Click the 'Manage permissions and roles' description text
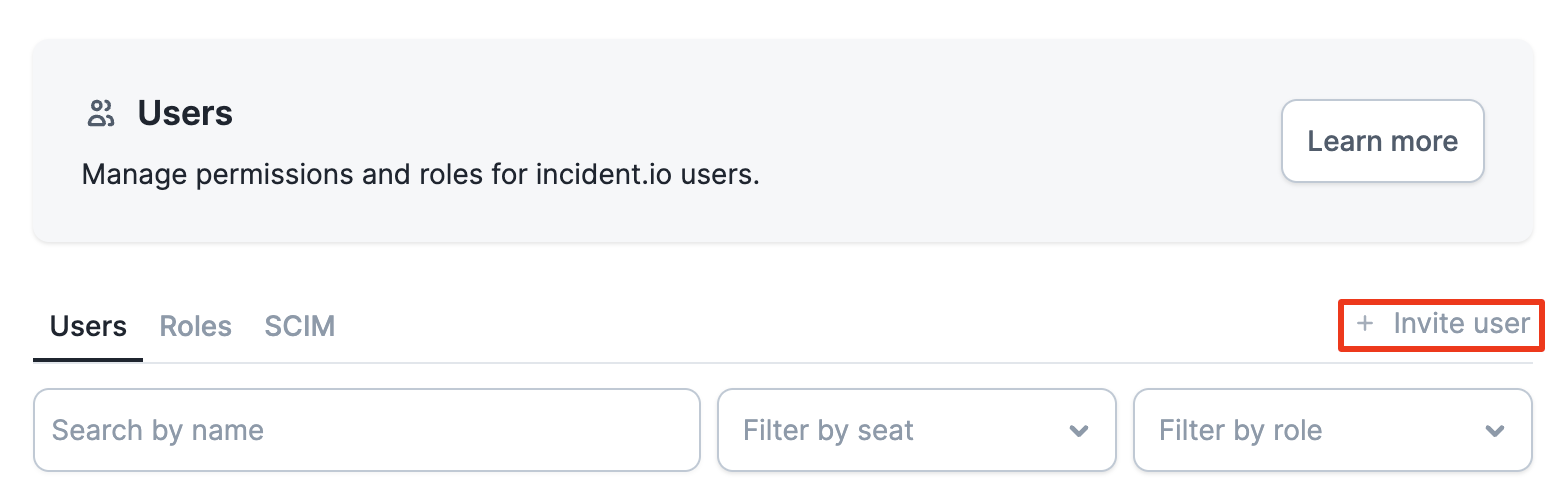This screenshot has width=1564, height=484. (x=300, y=175)
